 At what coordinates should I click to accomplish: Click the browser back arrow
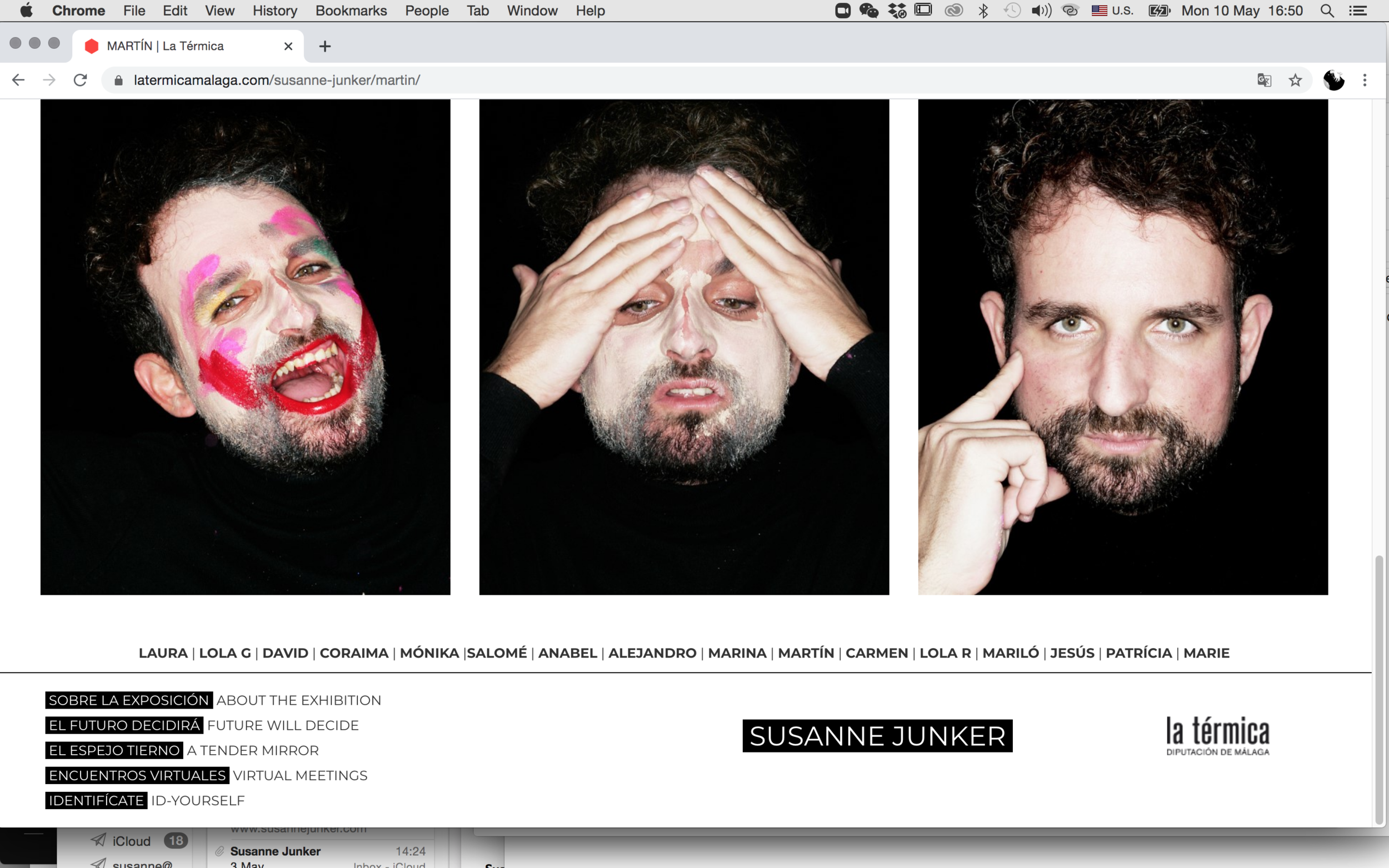pyautogui.click(x=18, y=80)
